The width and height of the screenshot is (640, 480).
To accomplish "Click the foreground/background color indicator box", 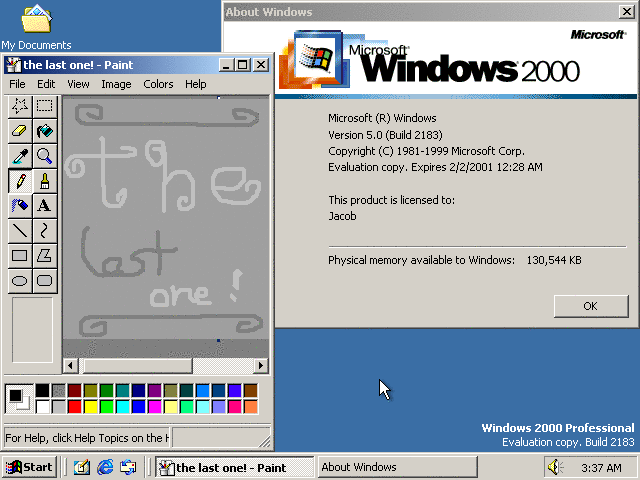I will [19, 399].
